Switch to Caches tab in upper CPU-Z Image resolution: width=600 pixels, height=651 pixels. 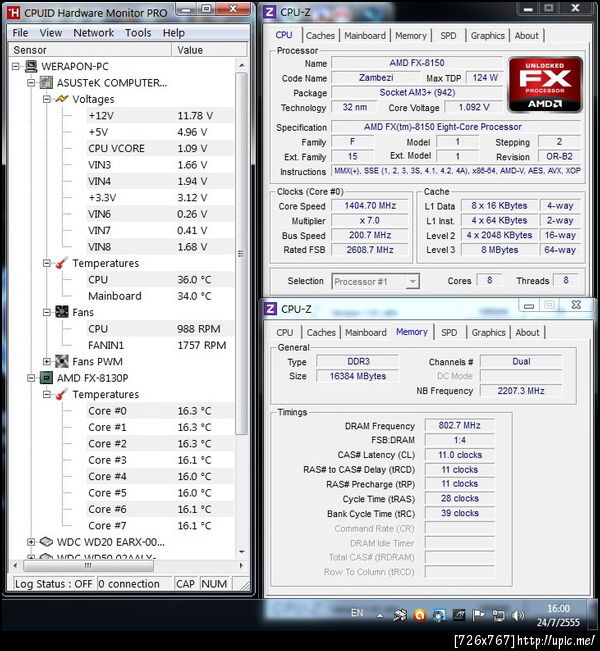(x=320, y=36)
